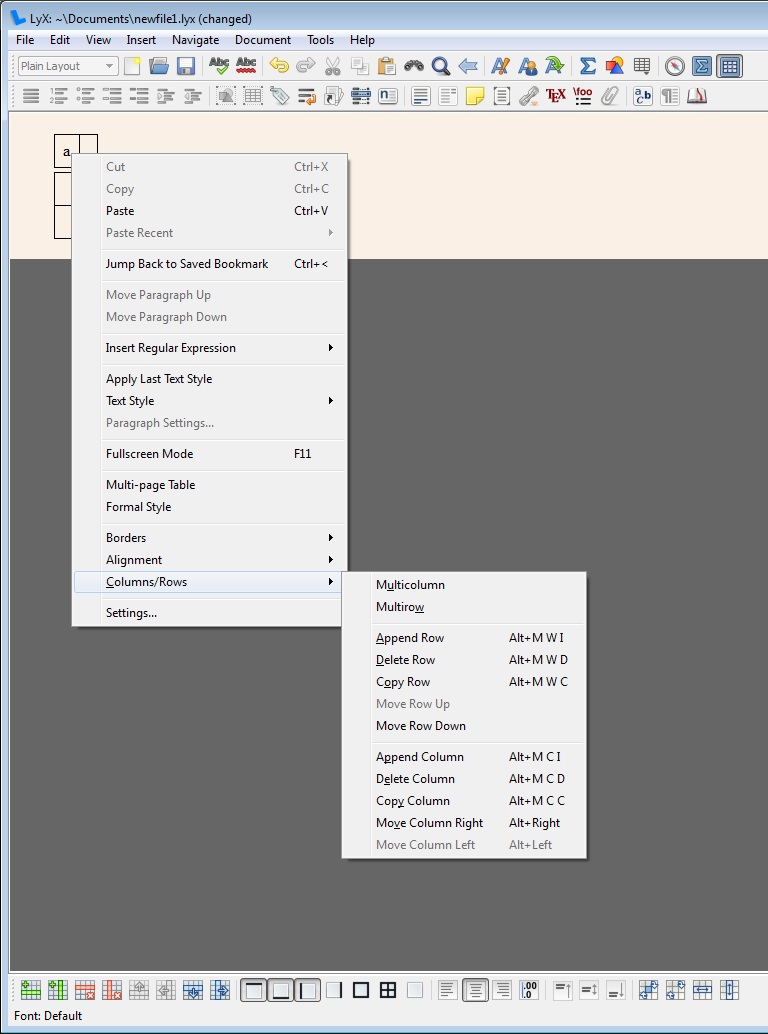This screenshot has width=768, height=1034.
Task: Toggle the top border button
Action: pyautogui.click(x=254, y=990)
